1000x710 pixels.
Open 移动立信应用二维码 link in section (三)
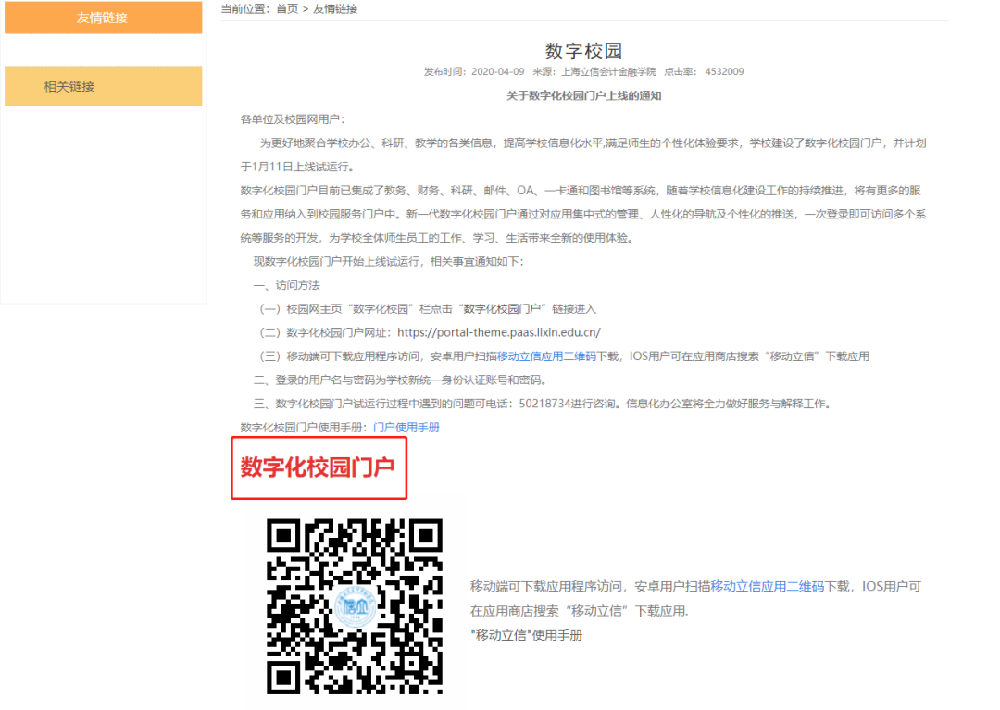coord(546,356)
